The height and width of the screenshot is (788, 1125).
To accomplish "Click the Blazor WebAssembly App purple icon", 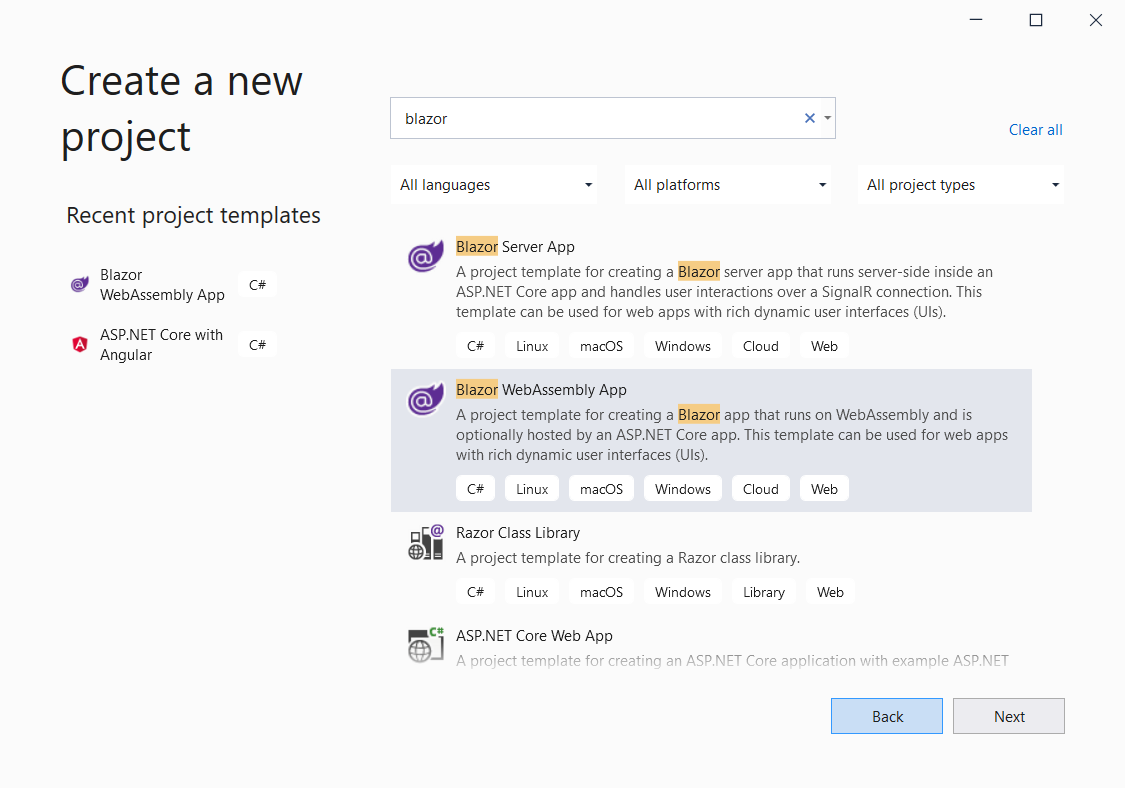I will (x=425, y=399).
